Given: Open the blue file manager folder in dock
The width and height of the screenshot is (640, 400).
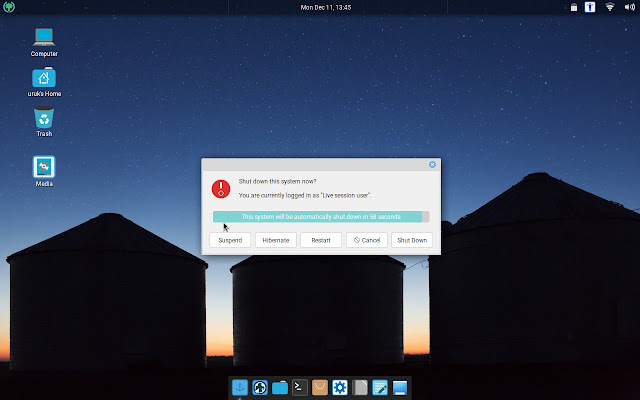Looking at the screenshot, I should (x=280, y=387).
